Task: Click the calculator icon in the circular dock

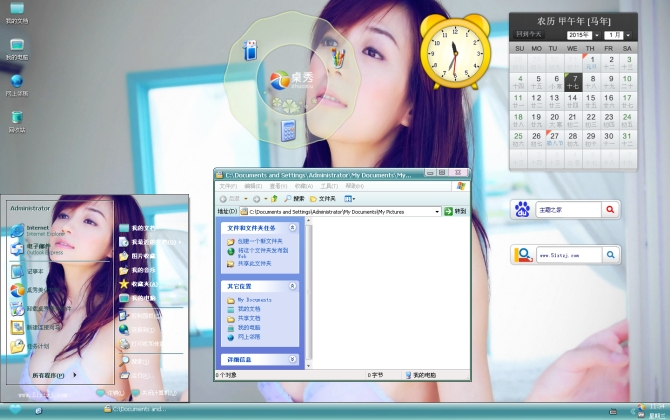Action: [288, 130]
